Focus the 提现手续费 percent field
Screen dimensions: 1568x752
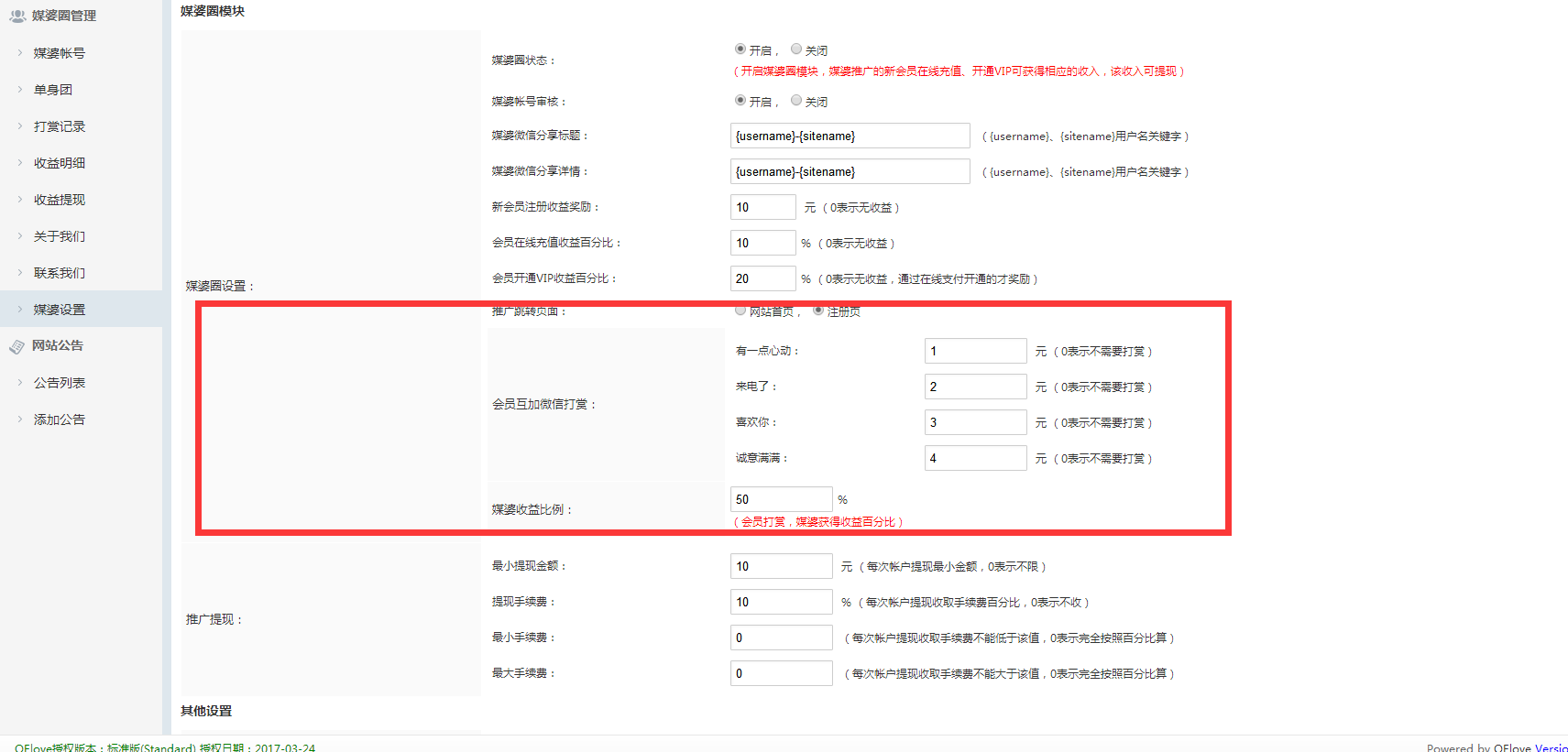[782, 602]
